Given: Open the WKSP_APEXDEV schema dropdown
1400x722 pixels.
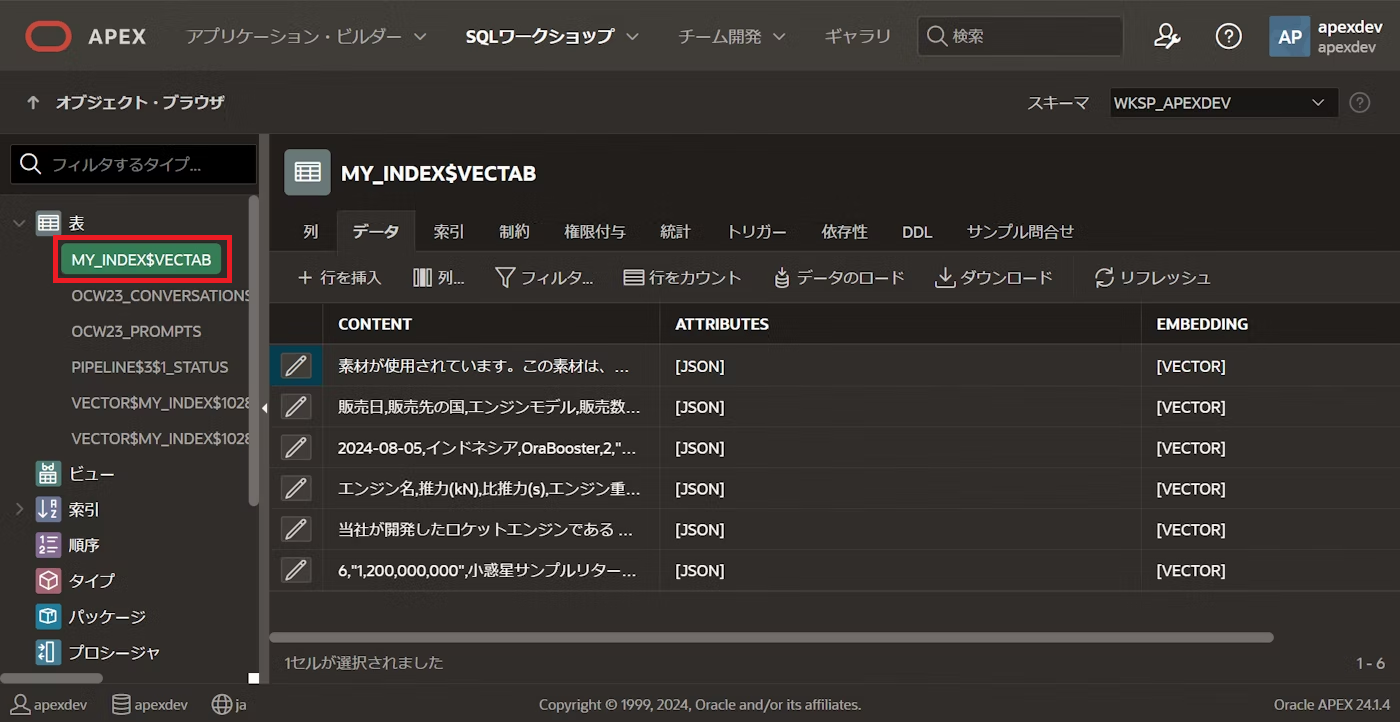Looking at the screenshot, I should (x=1222, y=102).
